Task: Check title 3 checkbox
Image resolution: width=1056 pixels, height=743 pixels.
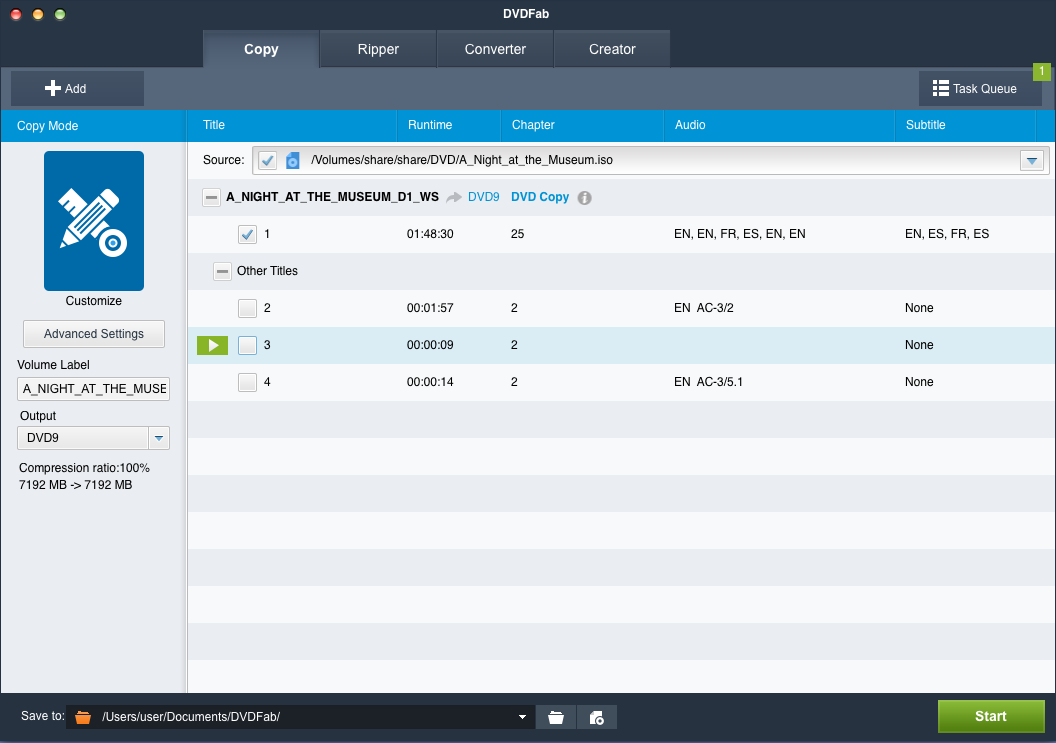Action: [247, 346]
